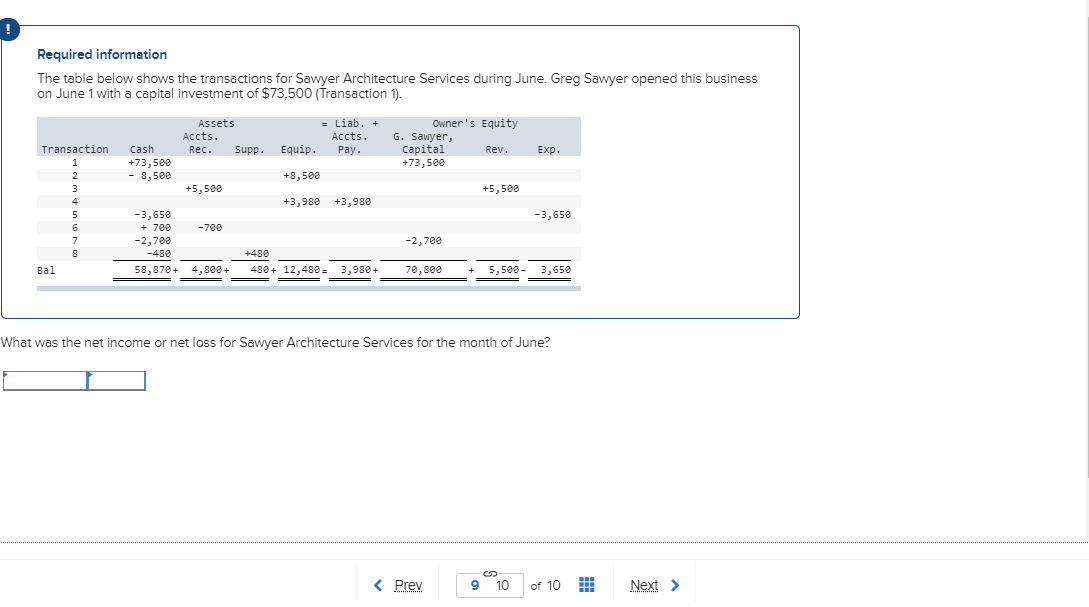Click the grid of blue squares navigator
1089x607 pixels.
[x=585, y=585]
